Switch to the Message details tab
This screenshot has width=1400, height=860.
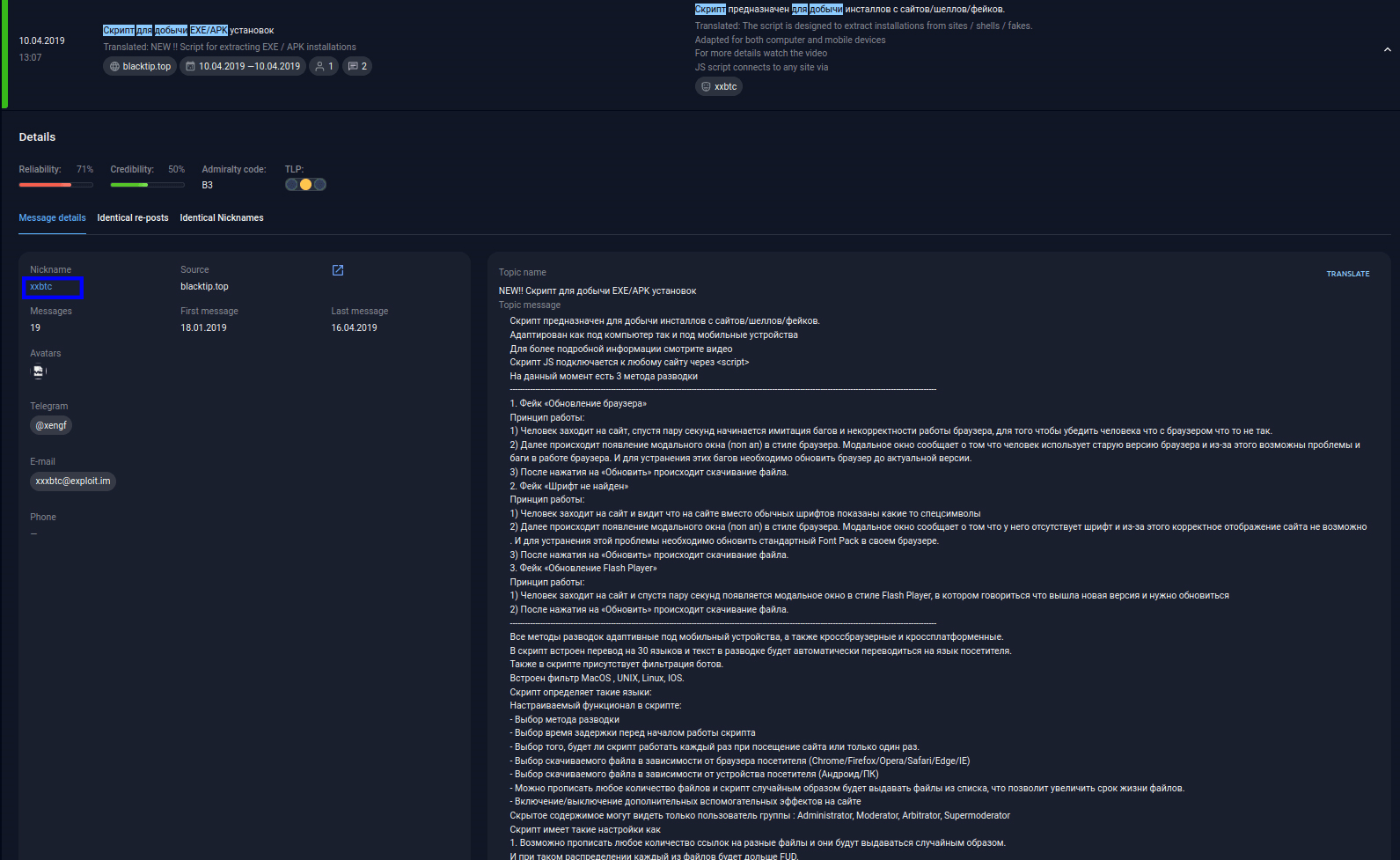pos(53,217)
